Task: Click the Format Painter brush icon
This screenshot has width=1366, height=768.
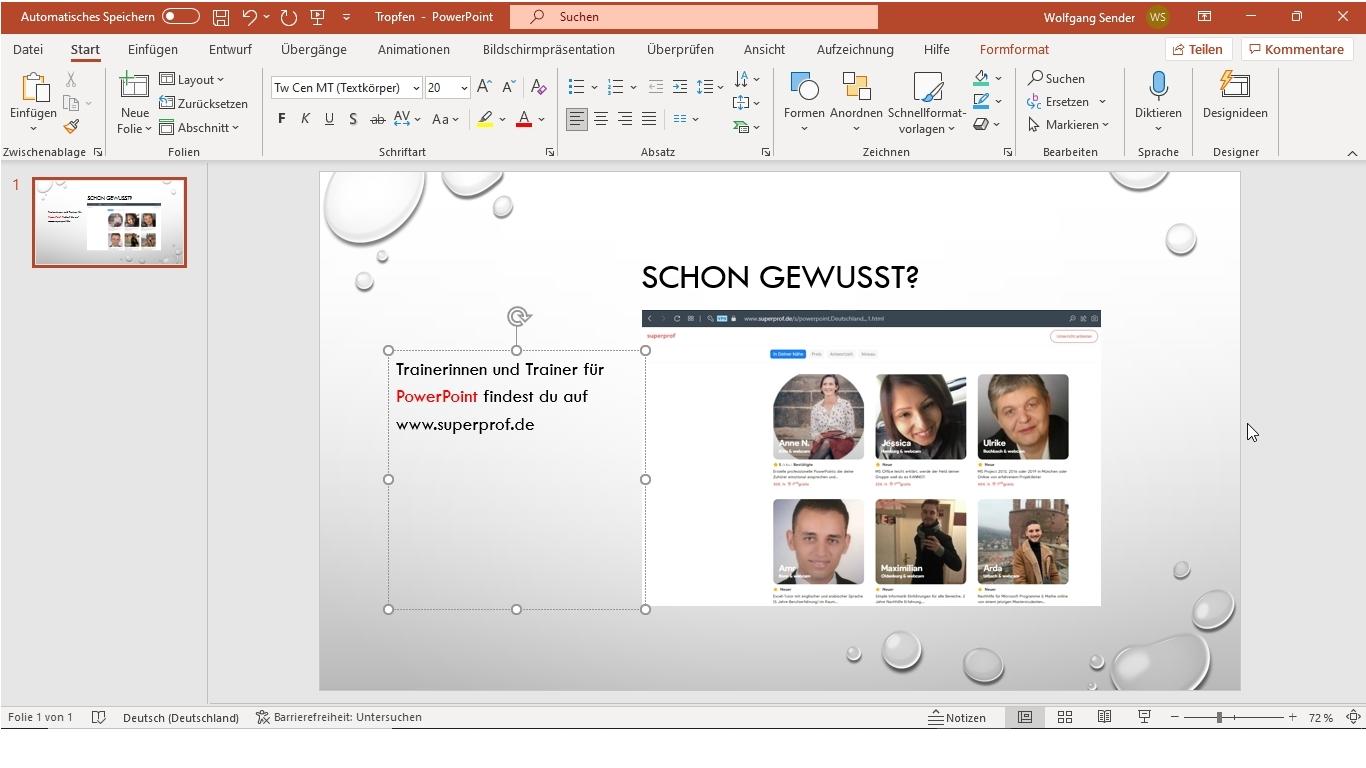Action: (71, 127)
